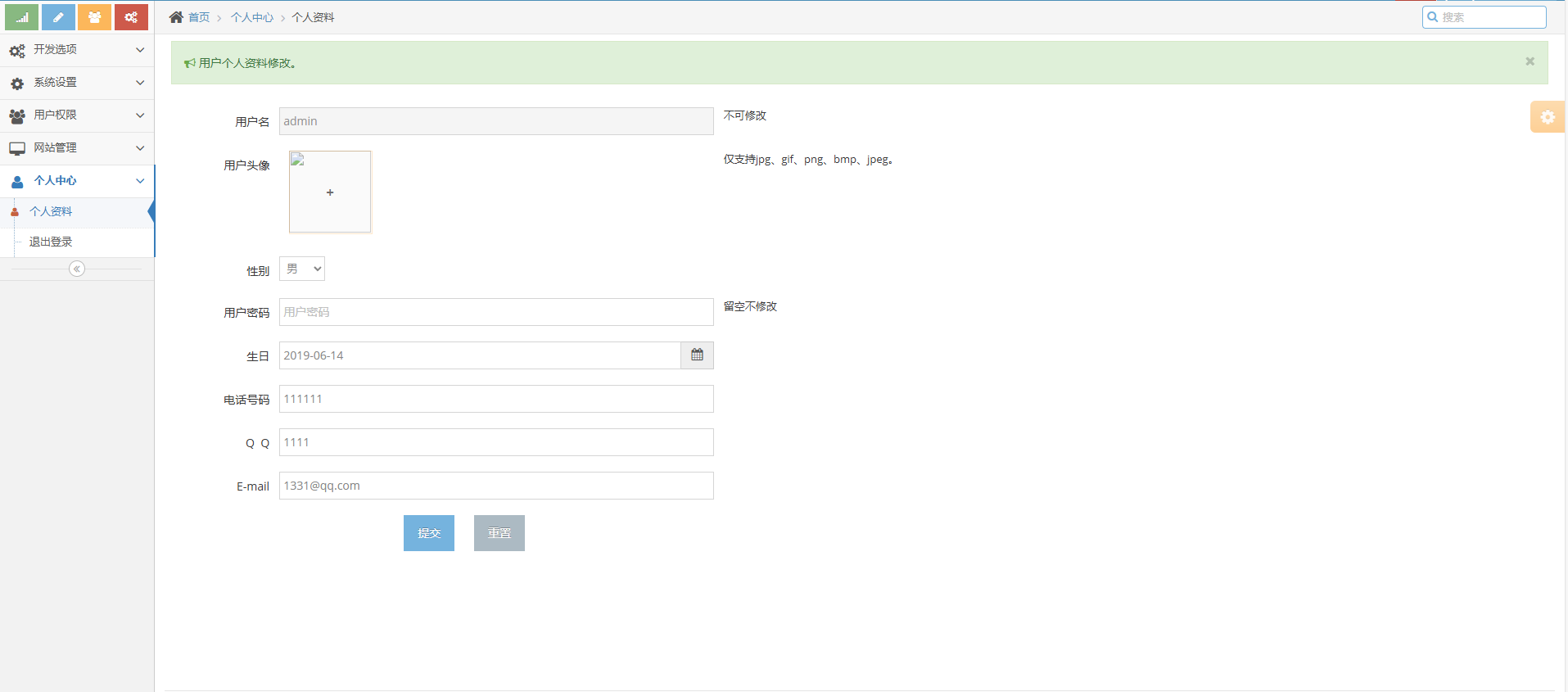Click the home icon in breadcrumb

click(176, 17)
